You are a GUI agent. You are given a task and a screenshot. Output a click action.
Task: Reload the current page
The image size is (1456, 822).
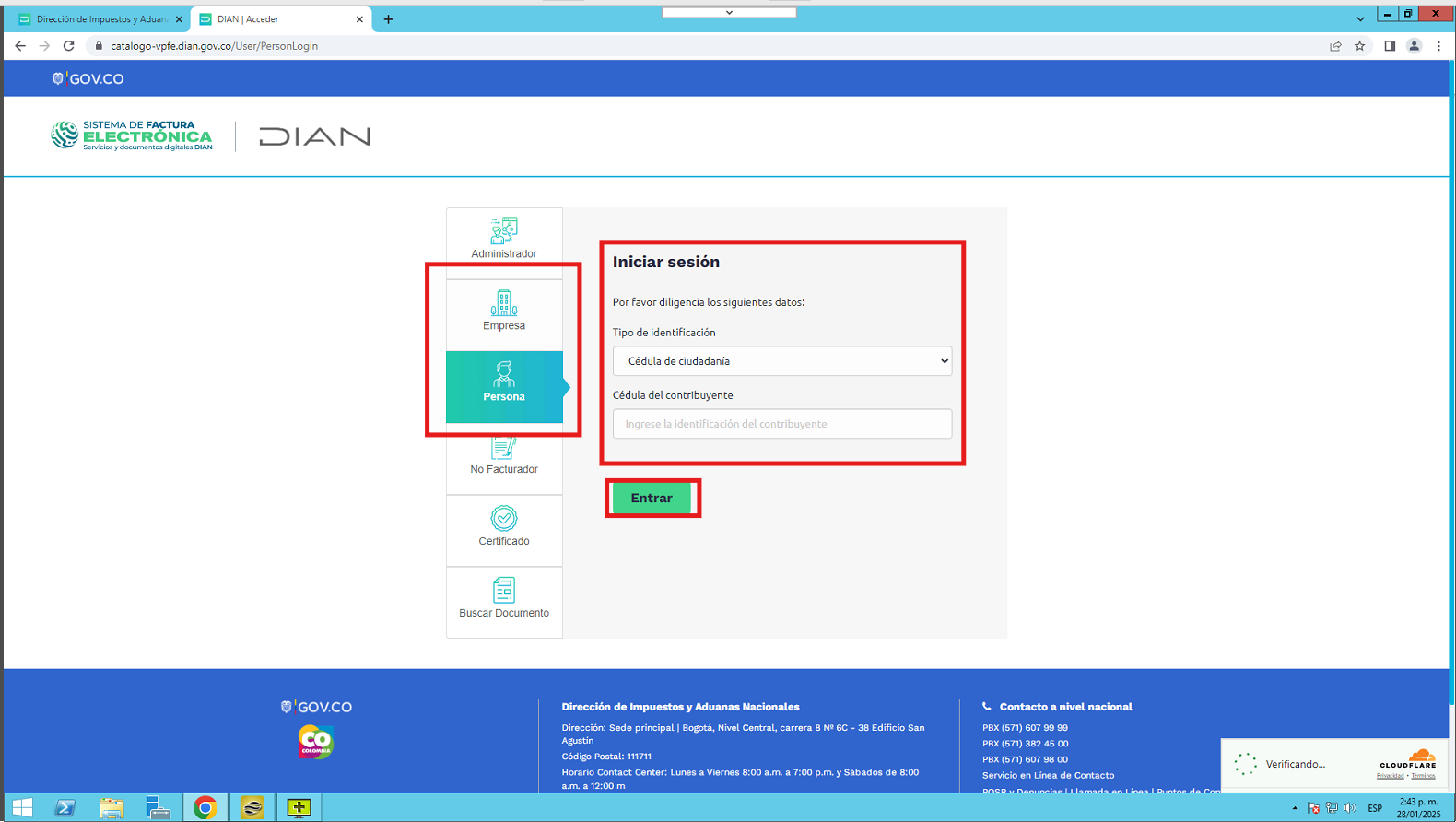(68, 46)
